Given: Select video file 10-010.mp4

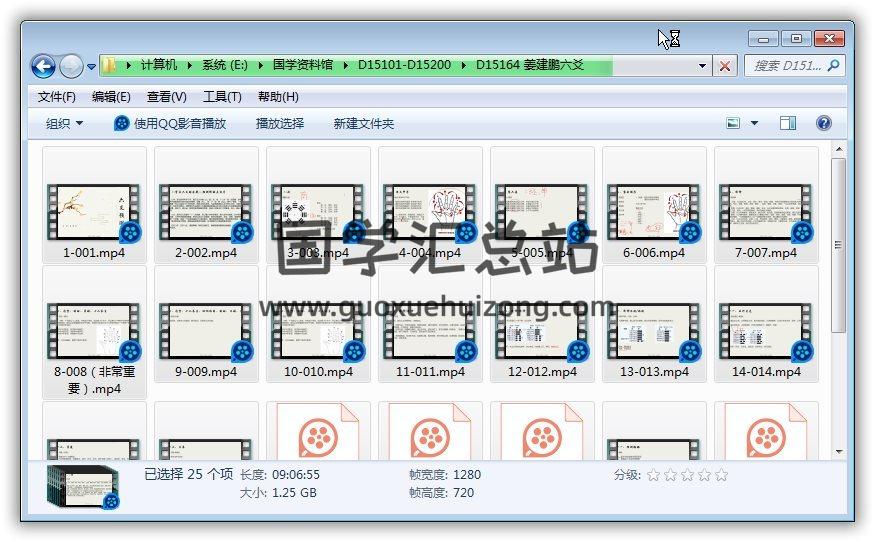Looking at the screenshot, I should click(318, 324).
